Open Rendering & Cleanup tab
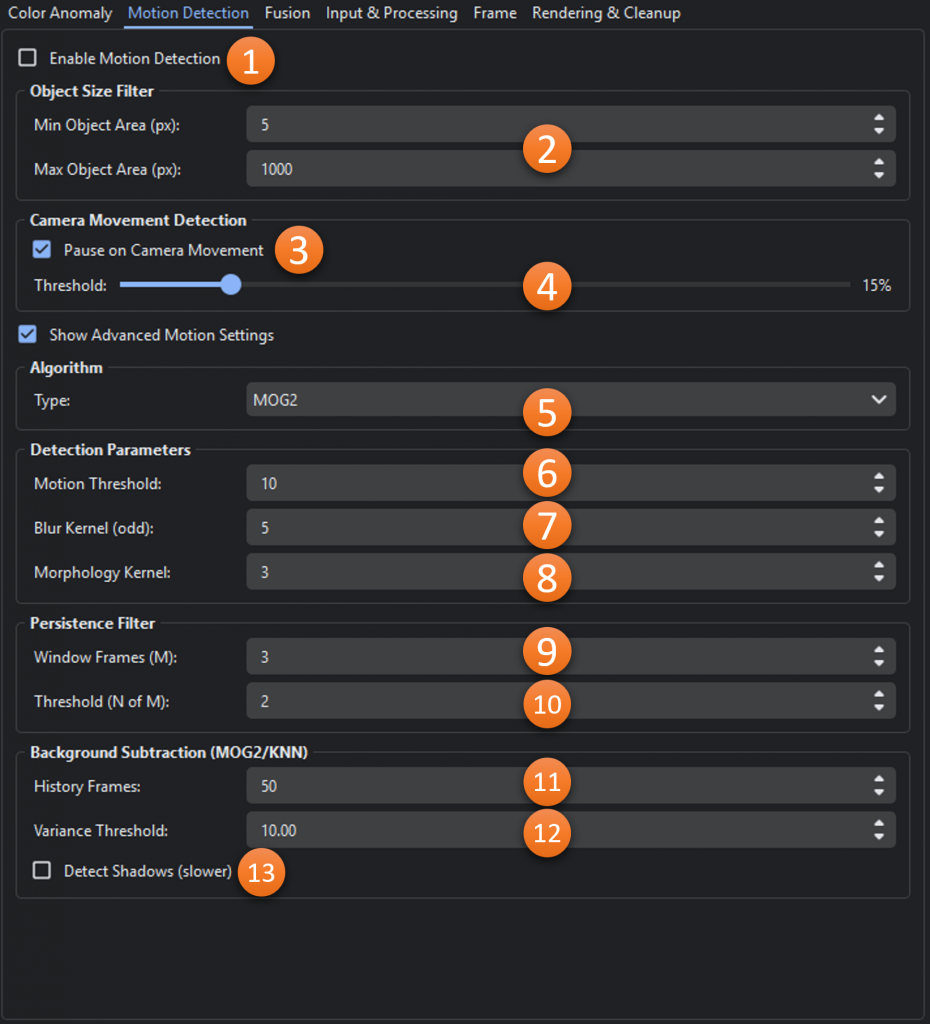The width and height of the screenshot is (930, 1024). (606, 13)
